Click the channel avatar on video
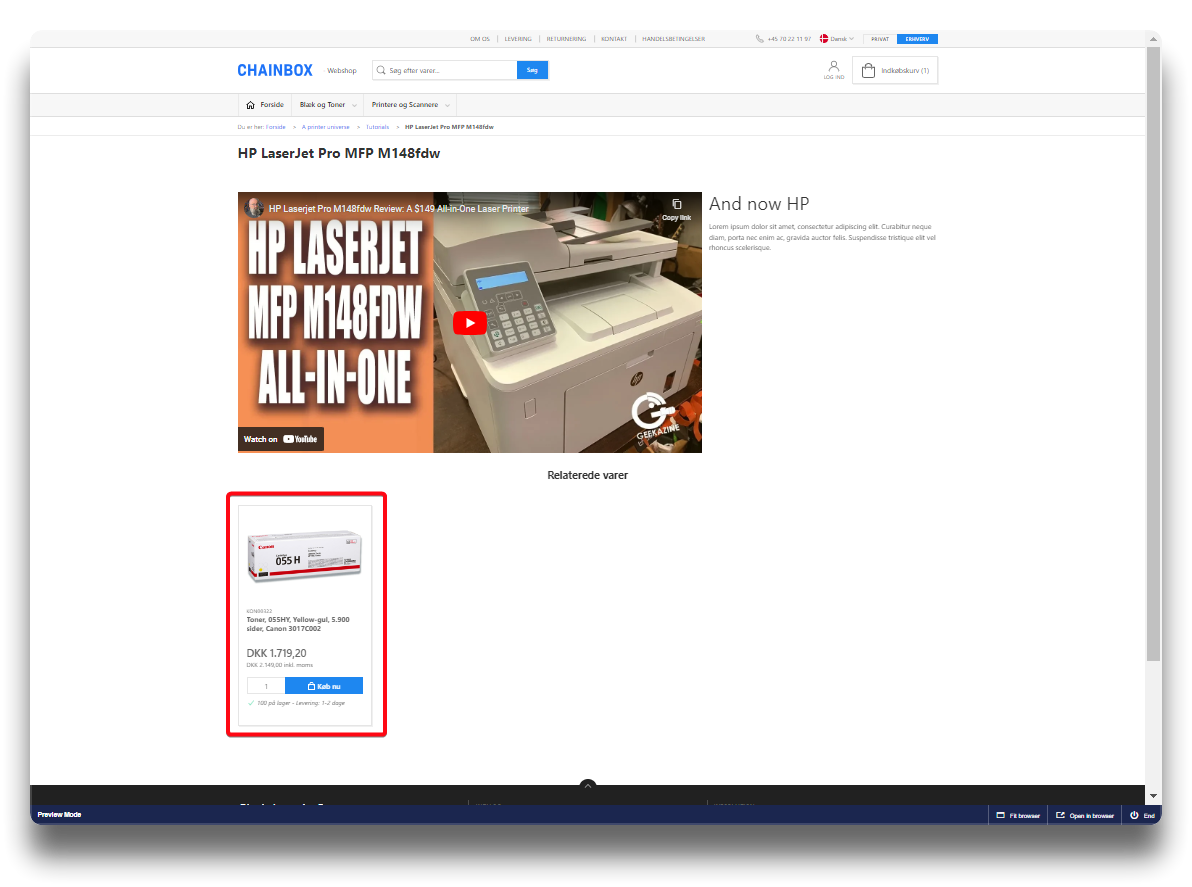The height and width of the screenshot is (887, 1192). pos(254,207)
